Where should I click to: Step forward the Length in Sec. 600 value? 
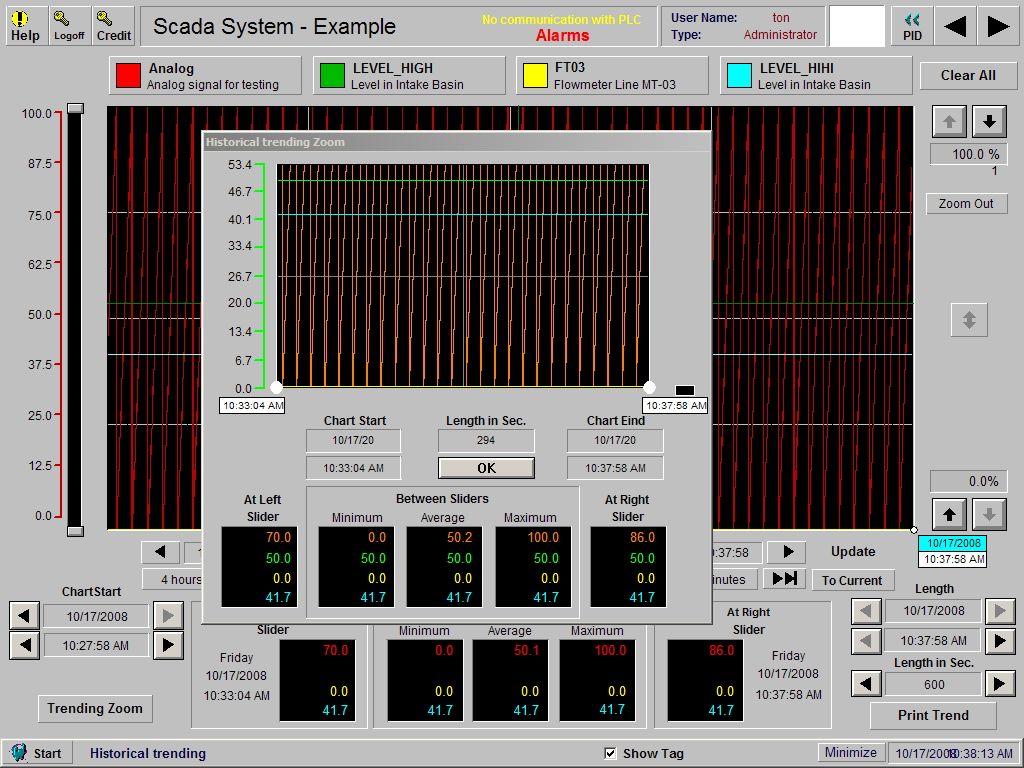click(1000, 684)
